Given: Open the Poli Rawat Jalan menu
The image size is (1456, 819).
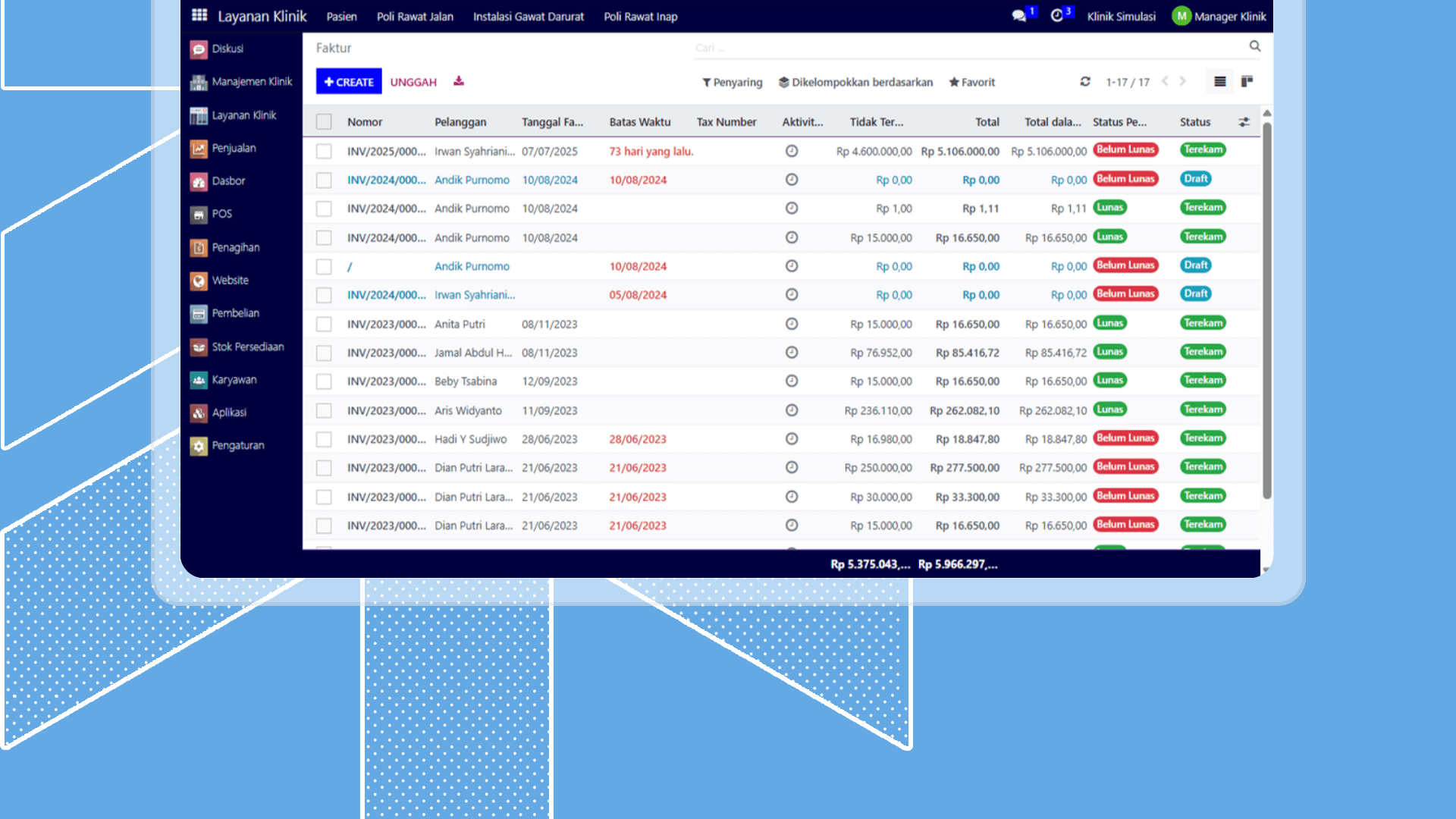Looking at the screenshot, I should tap(415, 17).
